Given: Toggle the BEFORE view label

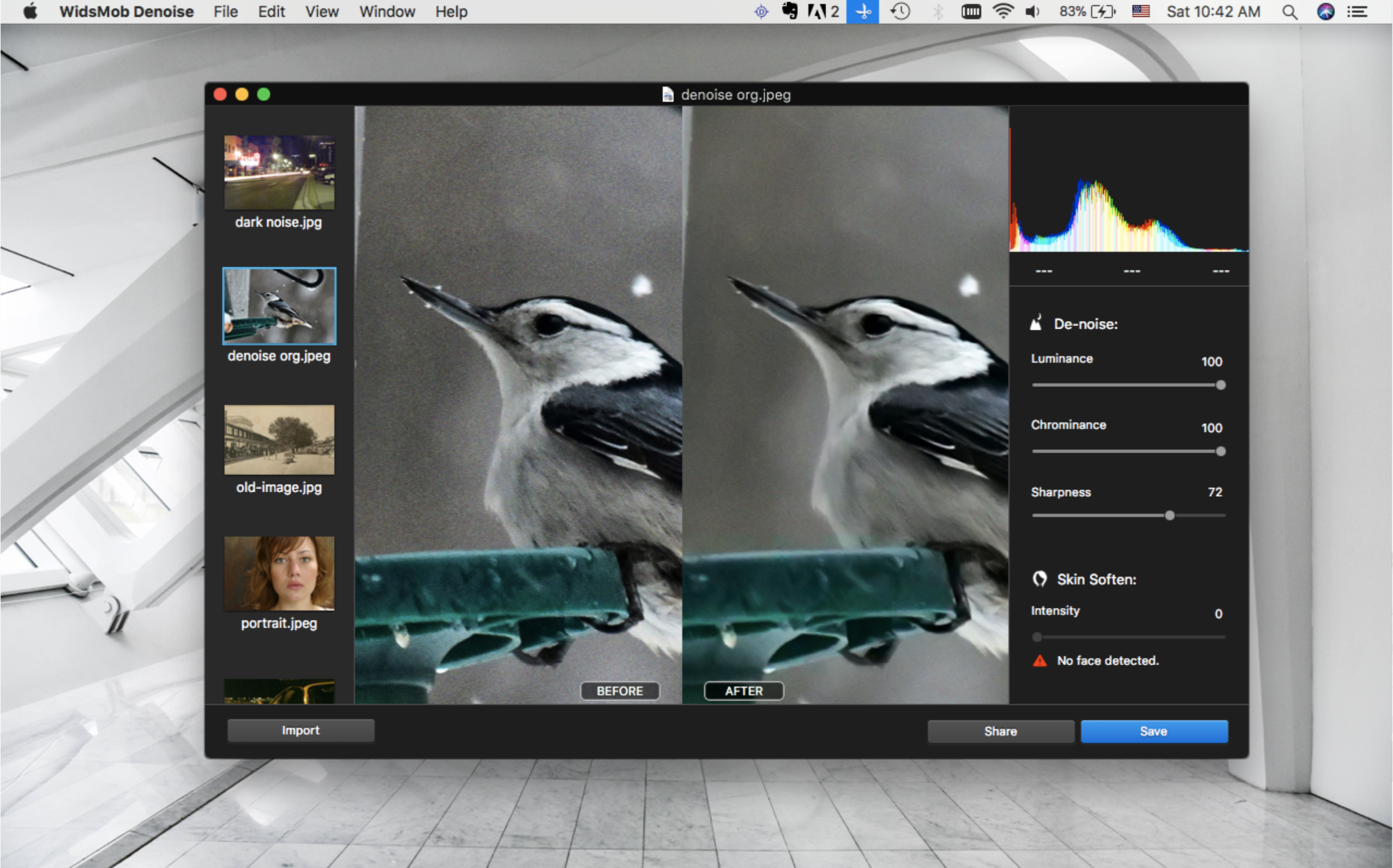Looking at the screenshot, I should click(620, 691).
